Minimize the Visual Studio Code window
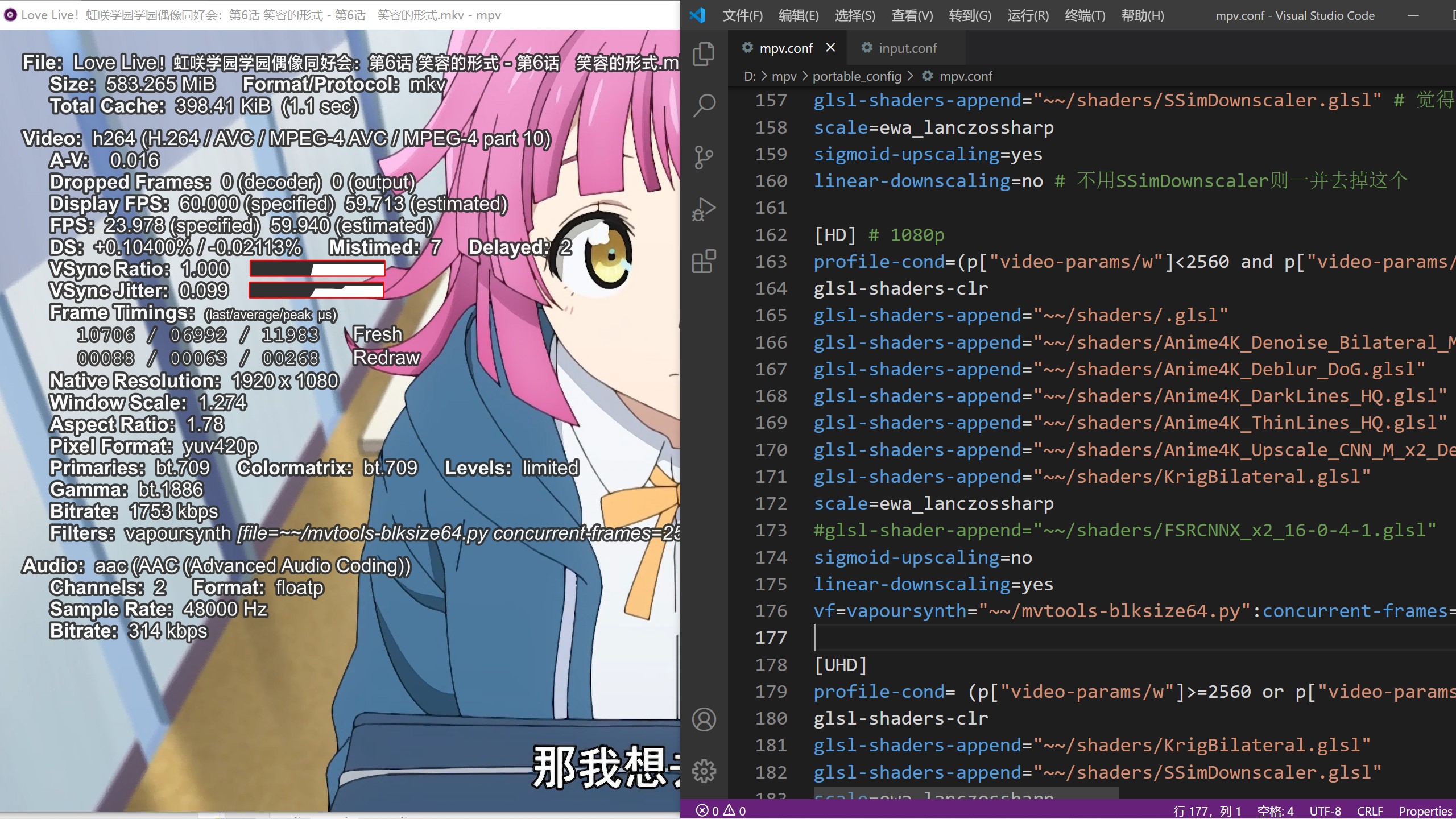The width and height of the screenshot is (1456, 819). (1413, 15)
